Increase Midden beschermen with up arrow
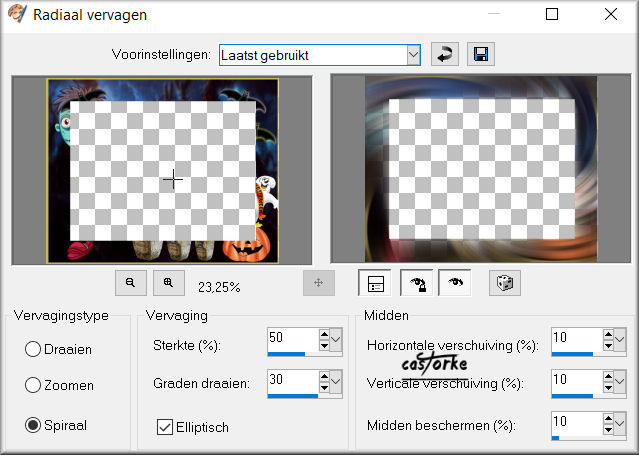The image size is (639, 455). point(608,418)
